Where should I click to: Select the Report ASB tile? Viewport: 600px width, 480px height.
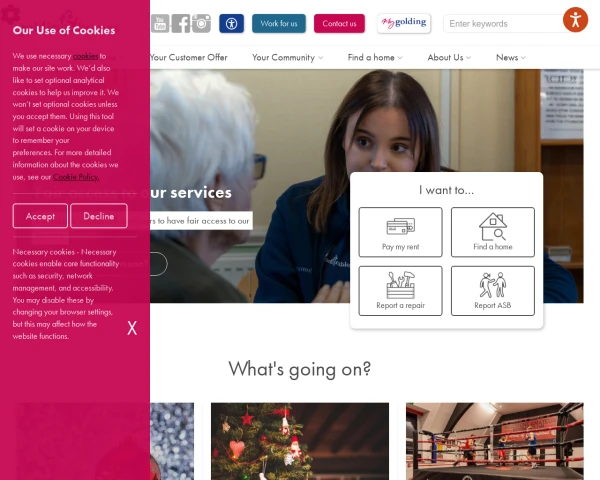492,291
